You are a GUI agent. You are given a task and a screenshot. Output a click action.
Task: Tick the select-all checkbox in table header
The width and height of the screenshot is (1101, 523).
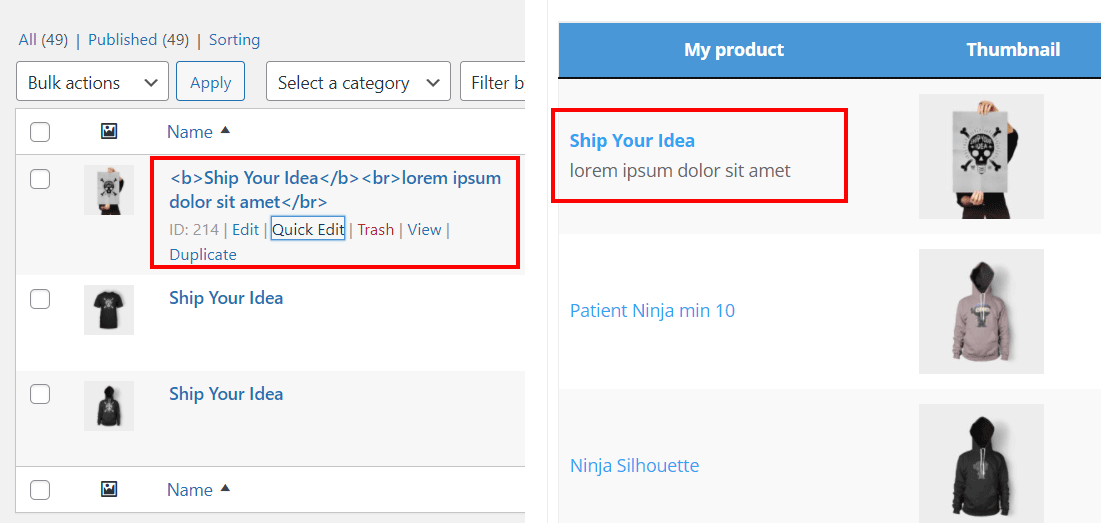pyautogui.click(x=40, y=132)
